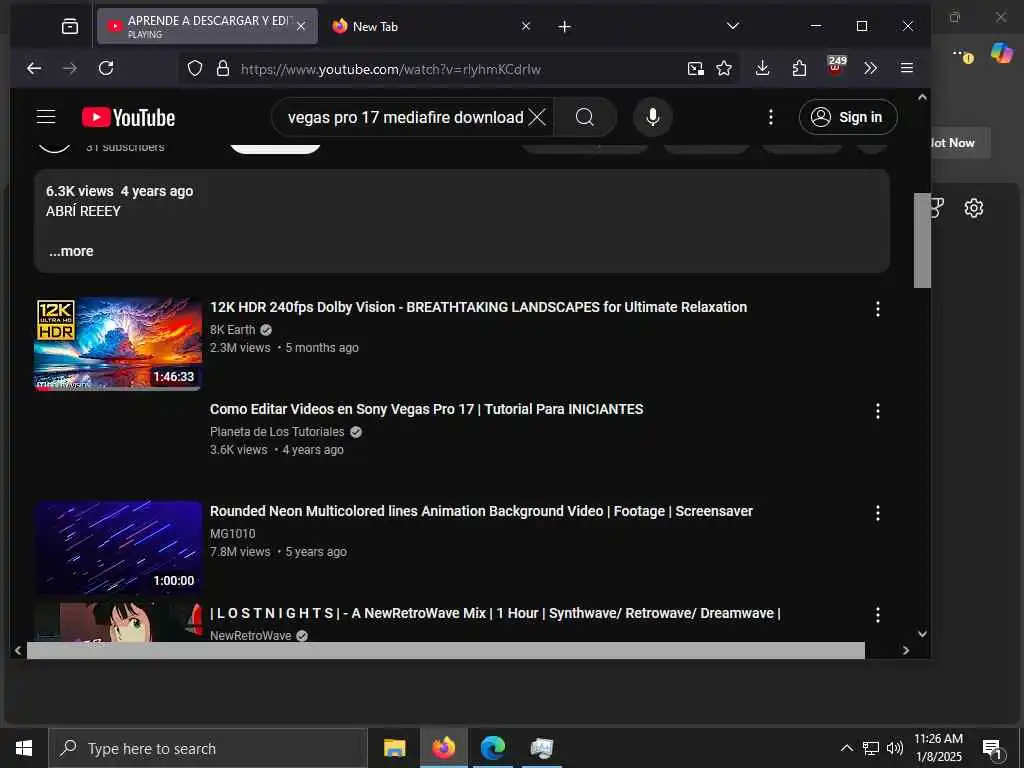Click the YouTube search text field
This screenshot has width=1024, height=768.
[x=405, y=117]
